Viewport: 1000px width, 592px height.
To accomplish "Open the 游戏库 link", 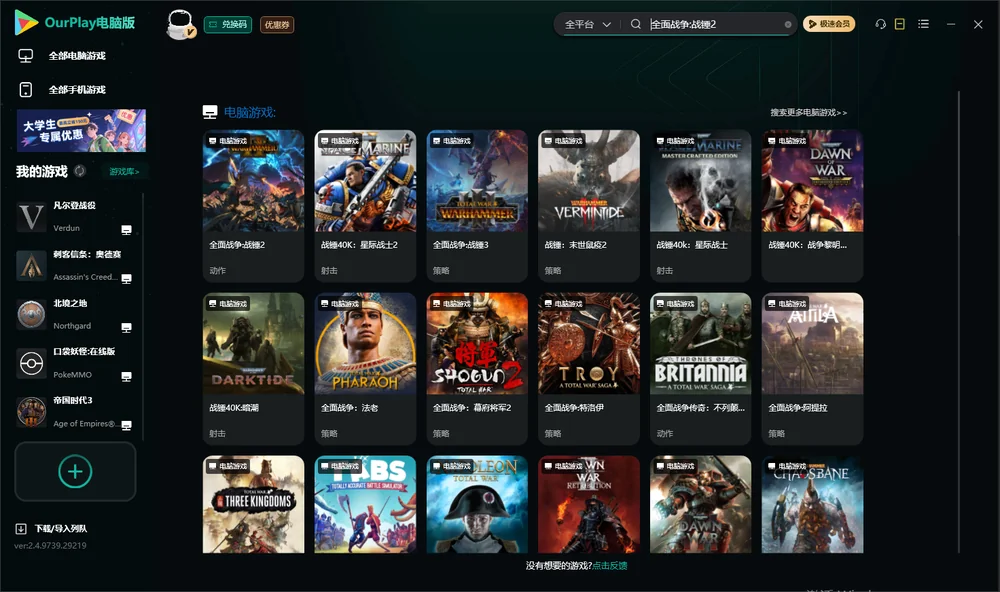I will click(x=124, y=172).
